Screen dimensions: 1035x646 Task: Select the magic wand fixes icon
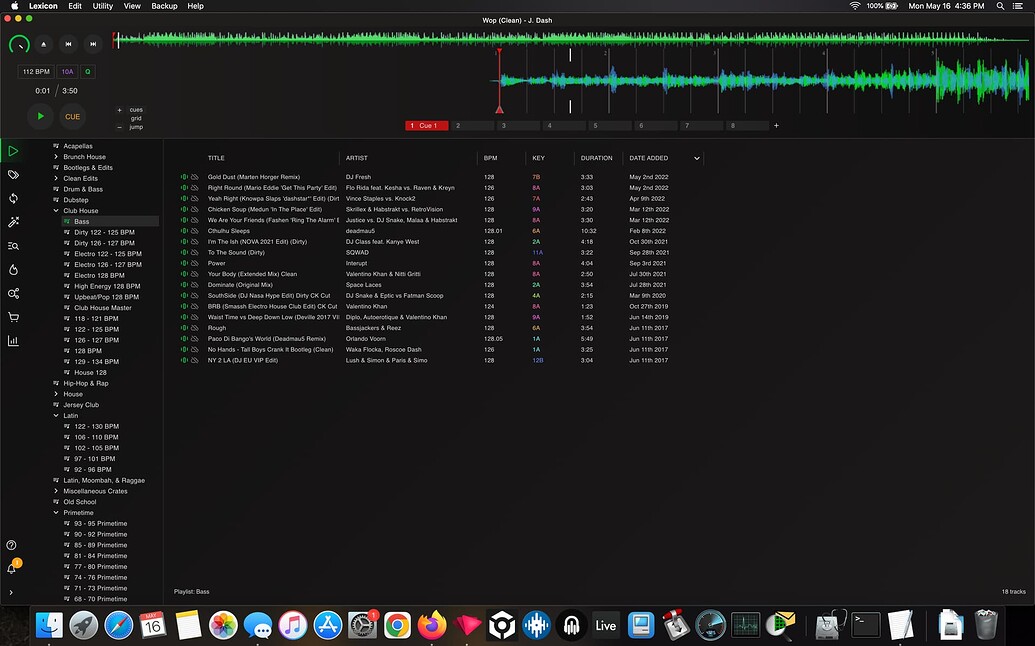click(x=13, y=221)
